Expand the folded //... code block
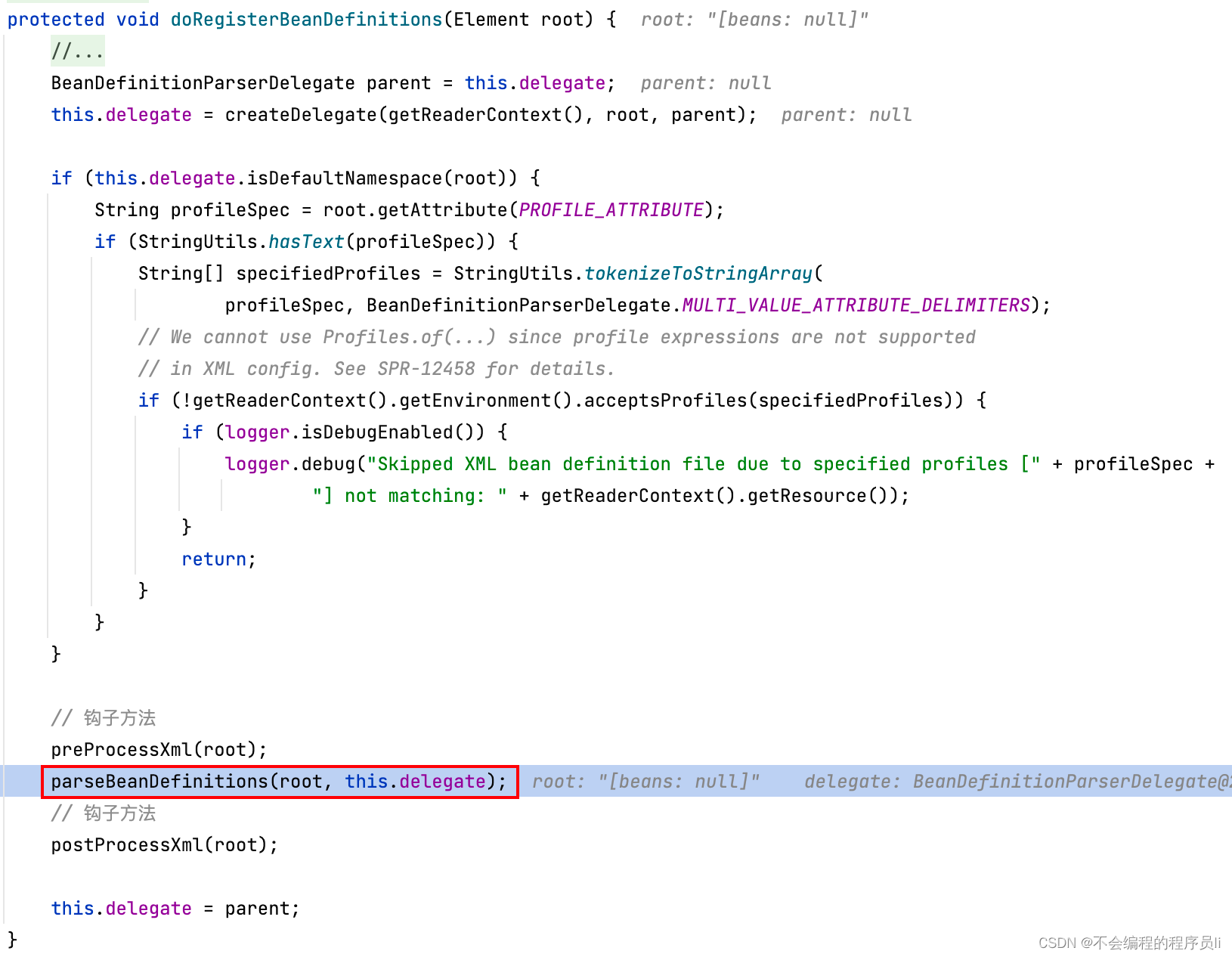This screenshot has width=1232, height=957. (77, 51)
